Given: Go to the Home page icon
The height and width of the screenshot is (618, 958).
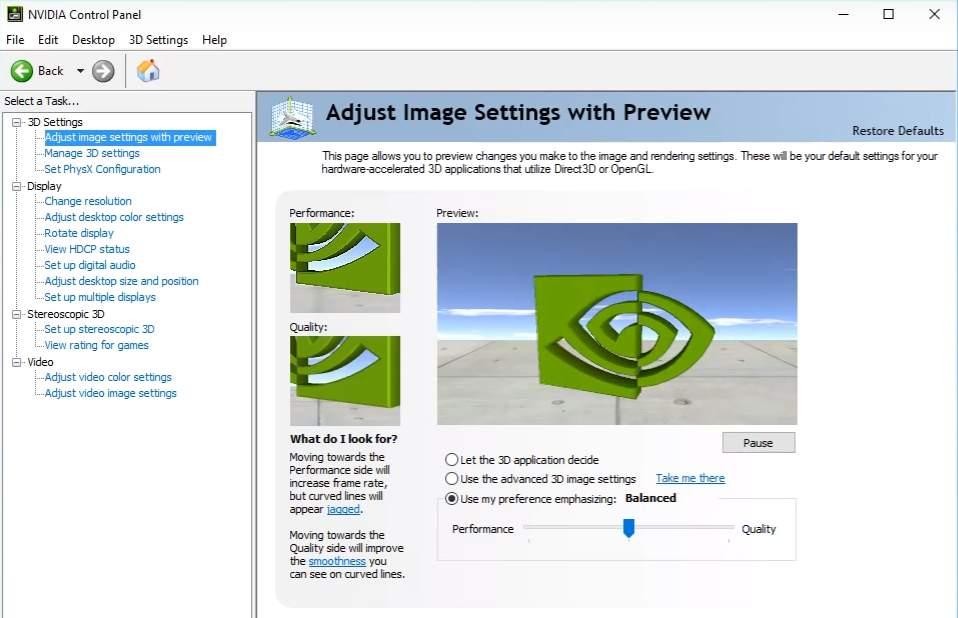Looking at the screenshot, I should (148, 71).
